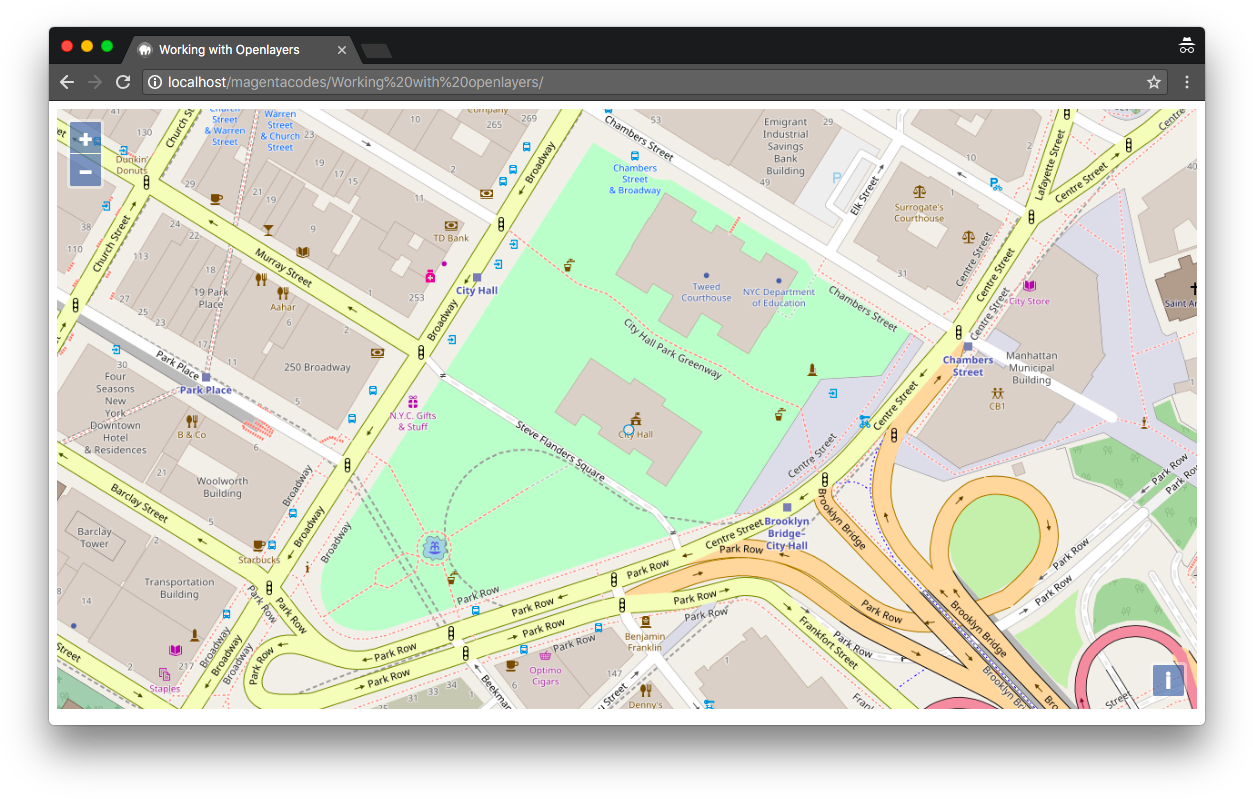
Task: Click the Aahar restaurant icon
Action: point(283,293)
